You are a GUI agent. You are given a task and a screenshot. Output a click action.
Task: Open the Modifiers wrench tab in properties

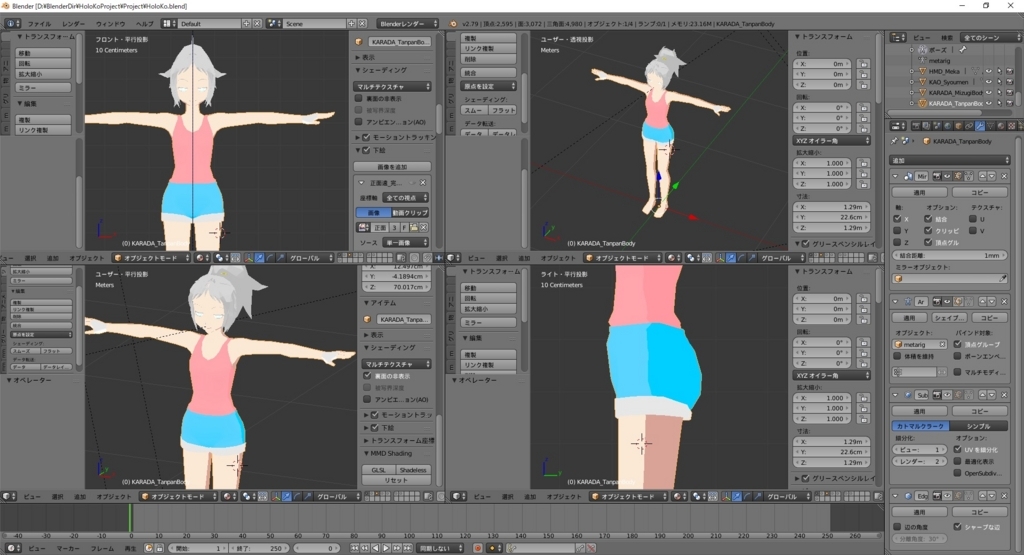[980, 125]
